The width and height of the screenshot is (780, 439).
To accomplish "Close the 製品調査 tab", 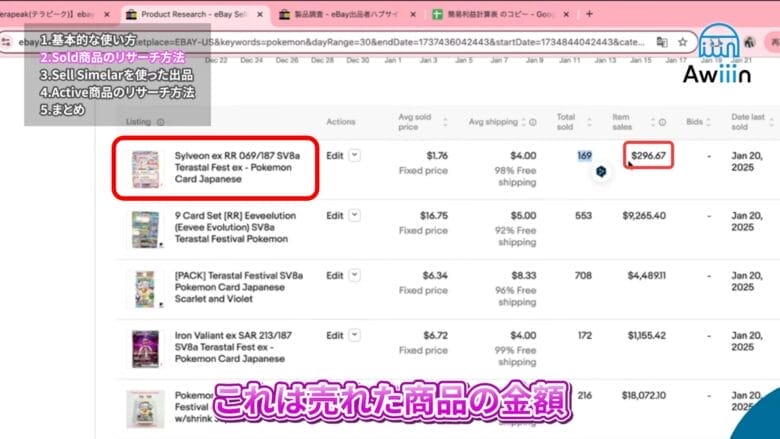I will point(412,14).
